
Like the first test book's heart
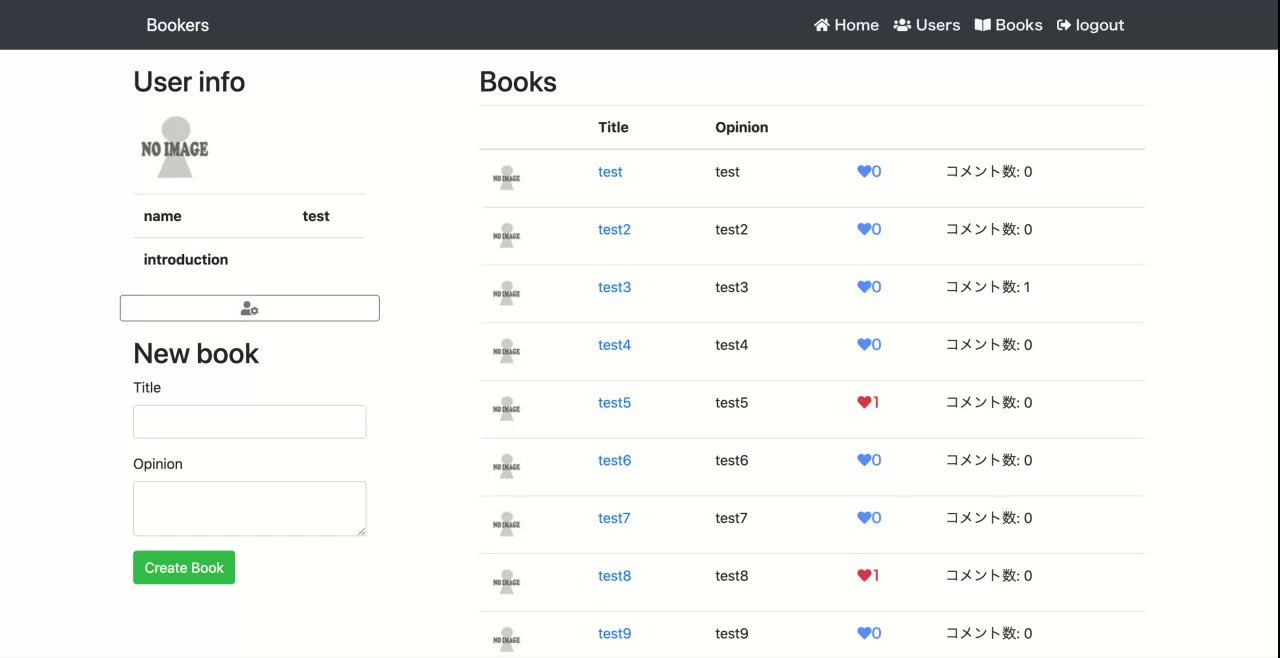pos(864,172)
